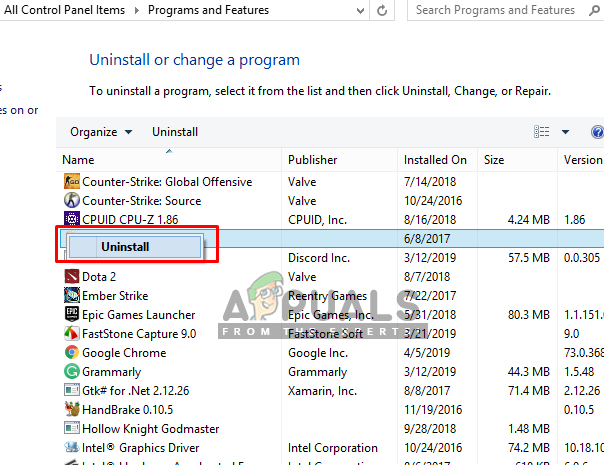The image size is (604, 465).
Task: Open the Organize dropdown menu
Action: pos(101,132)
